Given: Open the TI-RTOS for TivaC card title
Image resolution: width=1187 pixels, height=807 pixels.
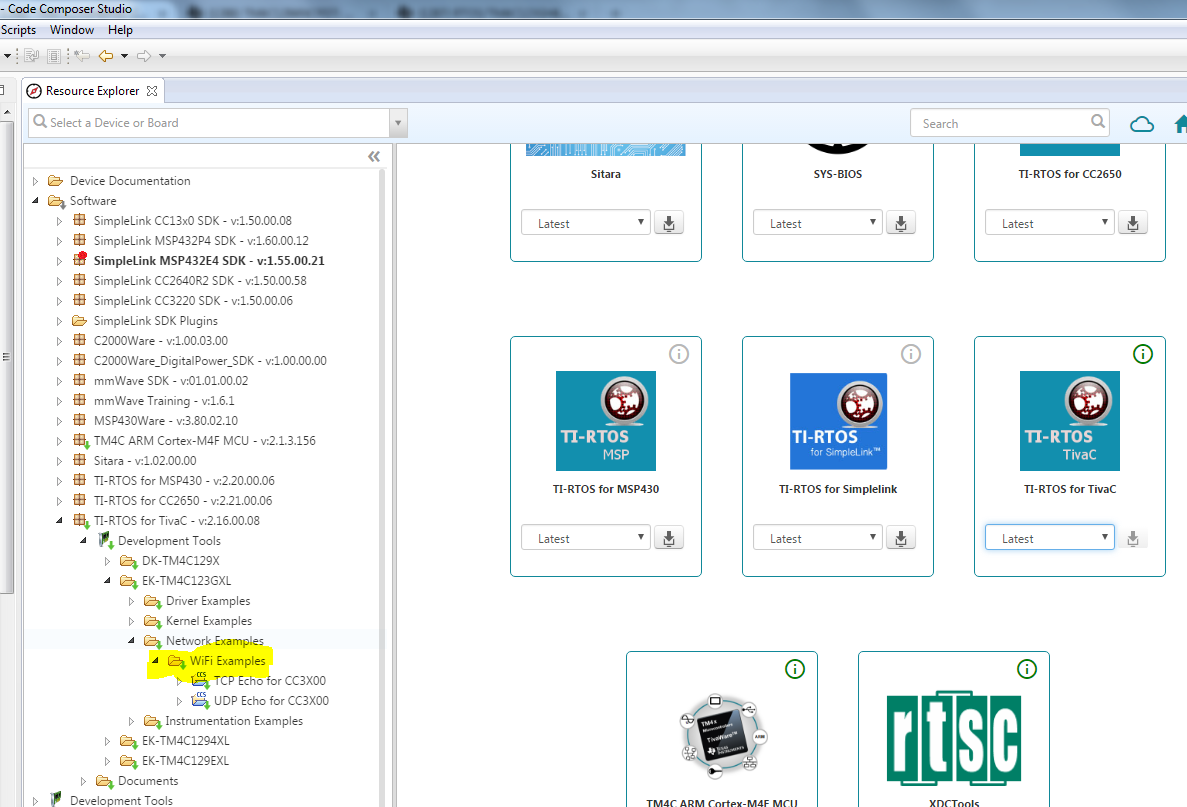Looking at the screenshot, I should [1070, 489].
